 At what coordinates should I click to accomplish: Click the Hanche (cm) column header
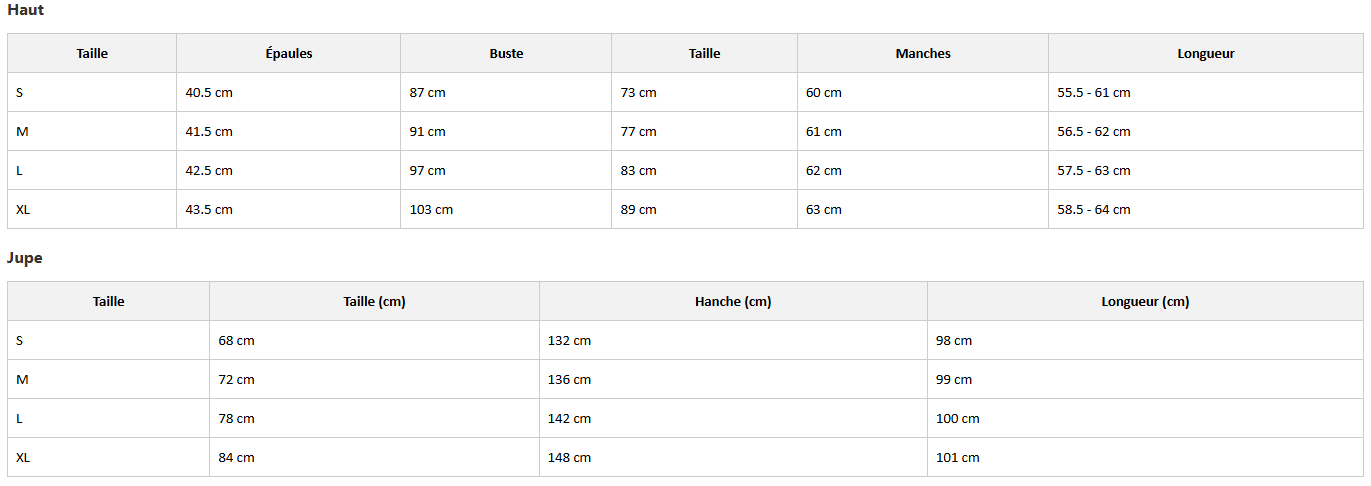[733, 302]
